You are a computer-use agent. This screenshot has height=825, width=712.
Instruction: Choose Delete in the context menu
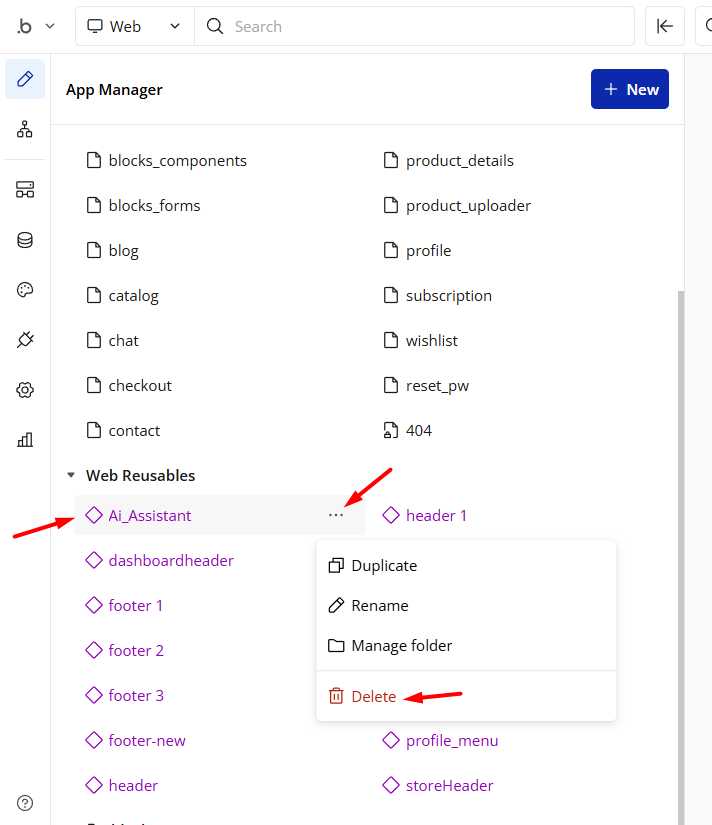coord(373,697)
